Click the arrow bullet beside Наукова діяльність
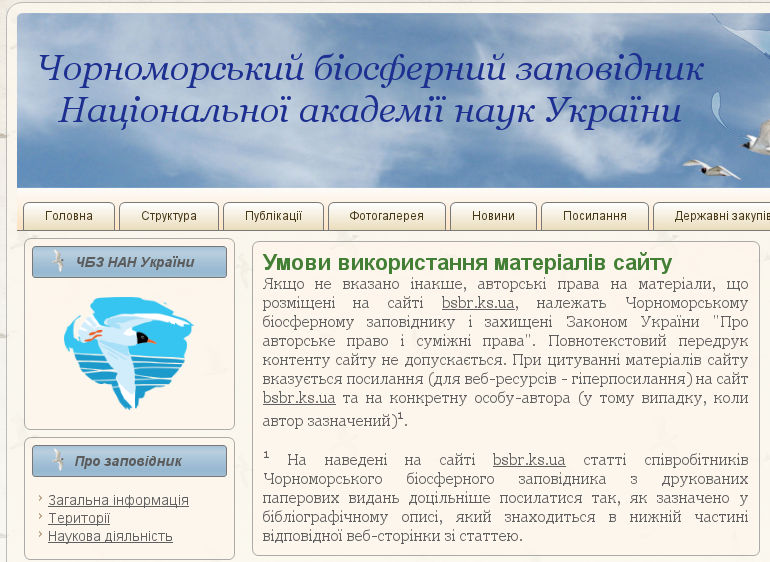 [40, 534]
